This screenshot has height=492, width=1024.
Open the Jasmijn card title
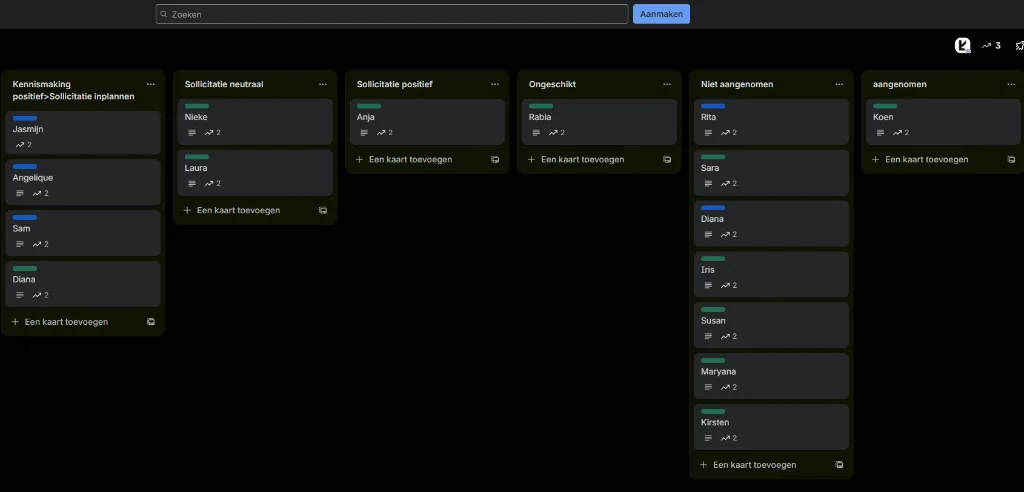click(x=28, y=129)
